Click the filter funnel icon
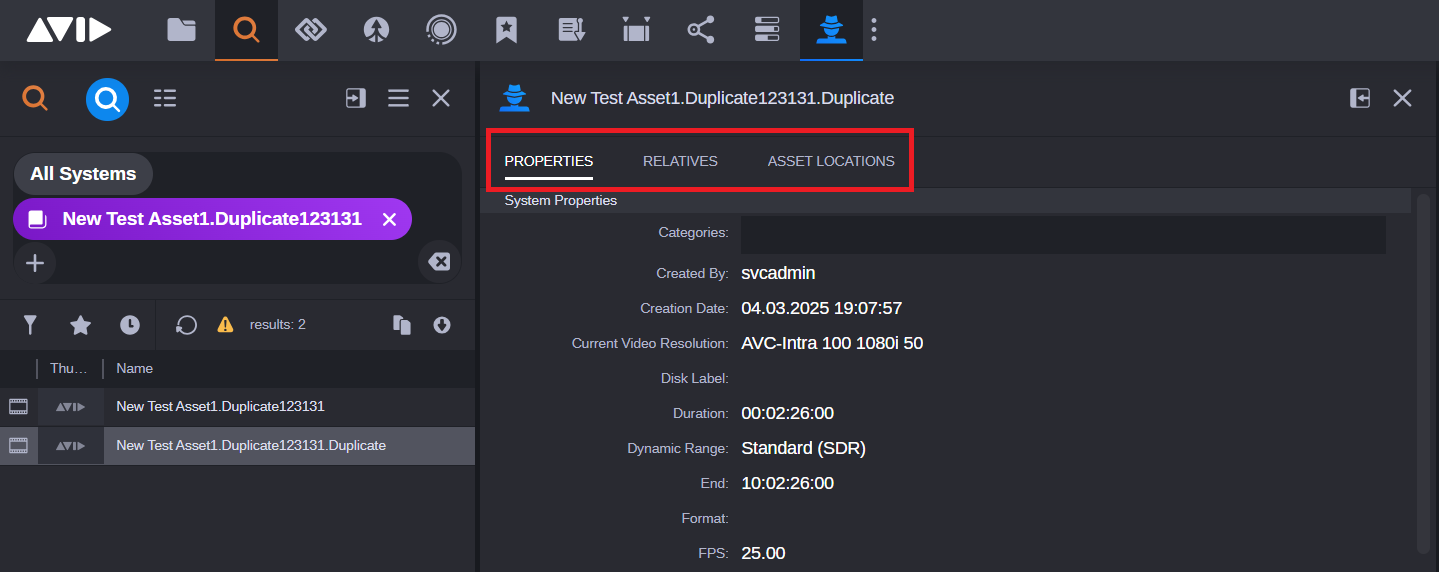This screenshot has width=1439, height=572. click(x=31, y=325)
